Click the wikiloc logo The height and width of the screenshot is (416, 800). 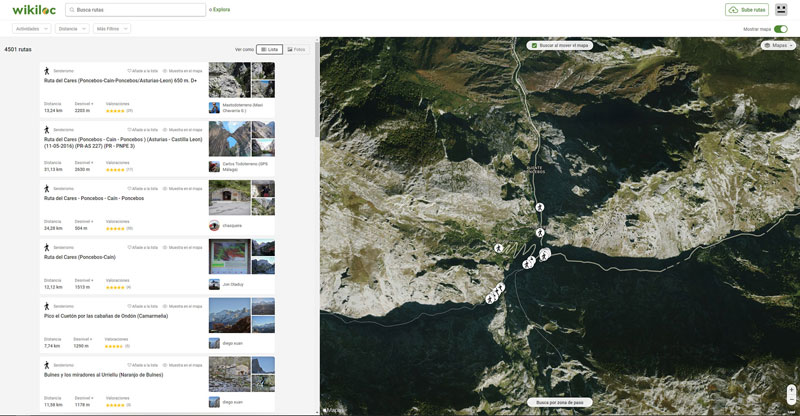[33, 10]
